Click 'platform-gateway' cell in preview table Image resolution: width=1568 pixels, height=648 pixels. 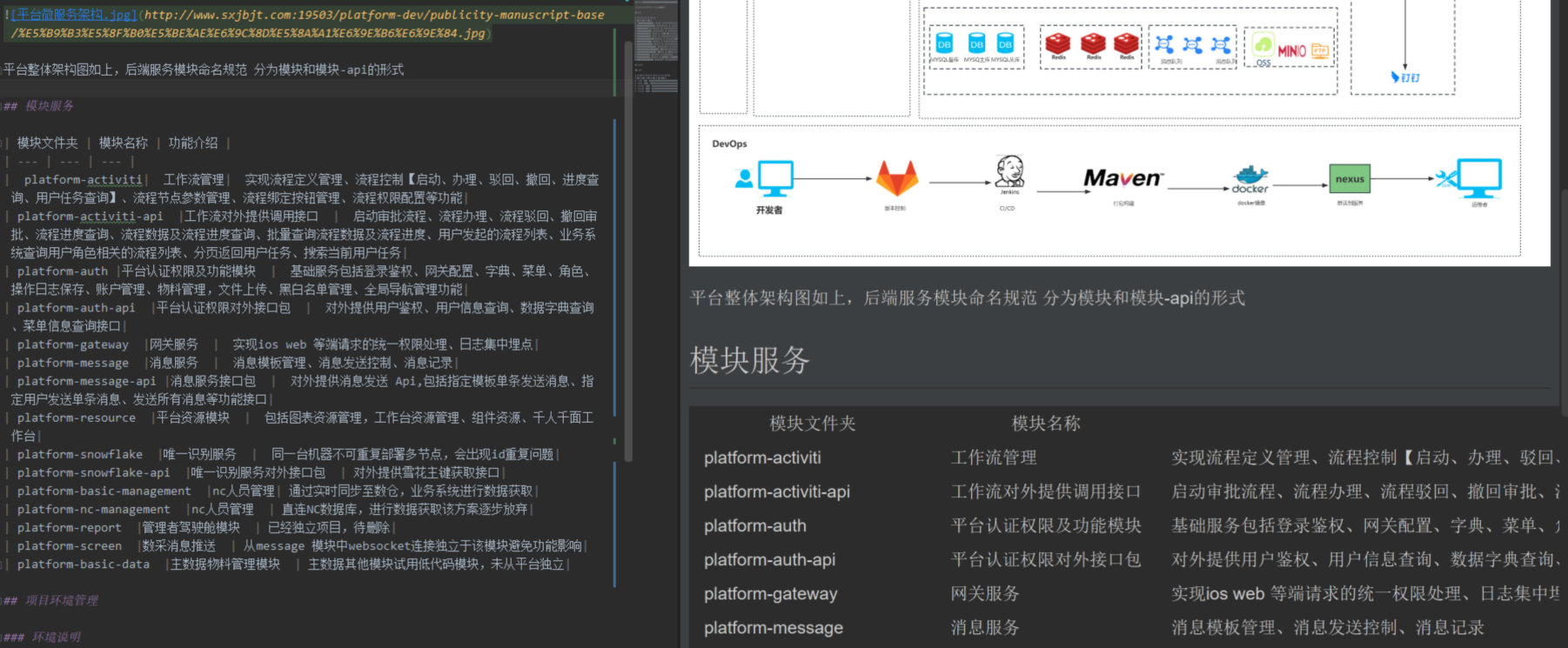pos(771,593)
